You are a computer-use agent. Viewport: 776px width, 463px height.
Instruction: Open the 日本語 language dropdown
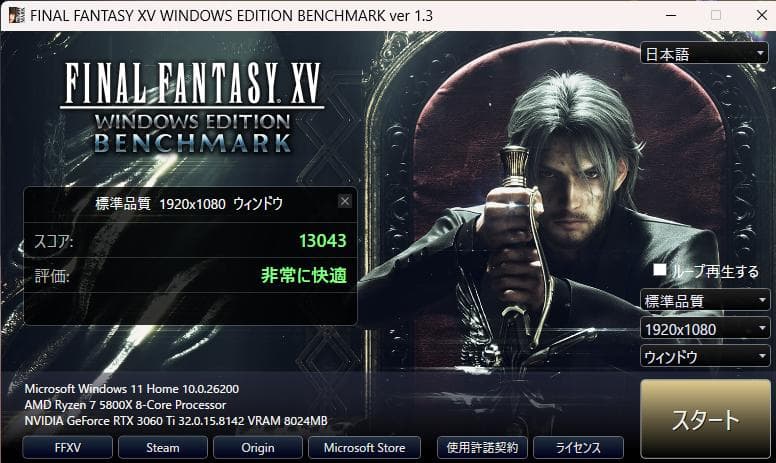(x=705, y=53)
